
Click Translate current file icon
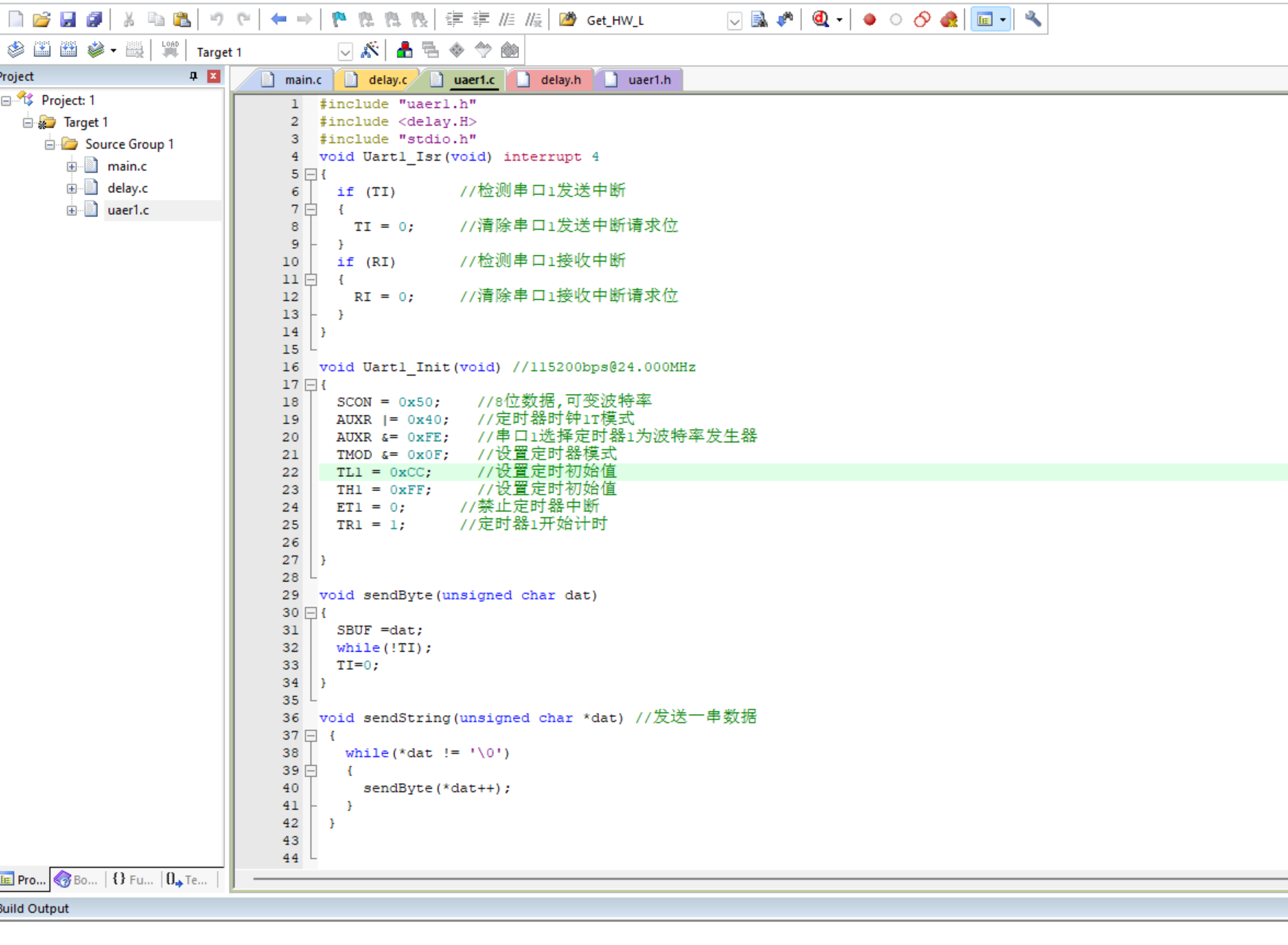tap(15, 50)
